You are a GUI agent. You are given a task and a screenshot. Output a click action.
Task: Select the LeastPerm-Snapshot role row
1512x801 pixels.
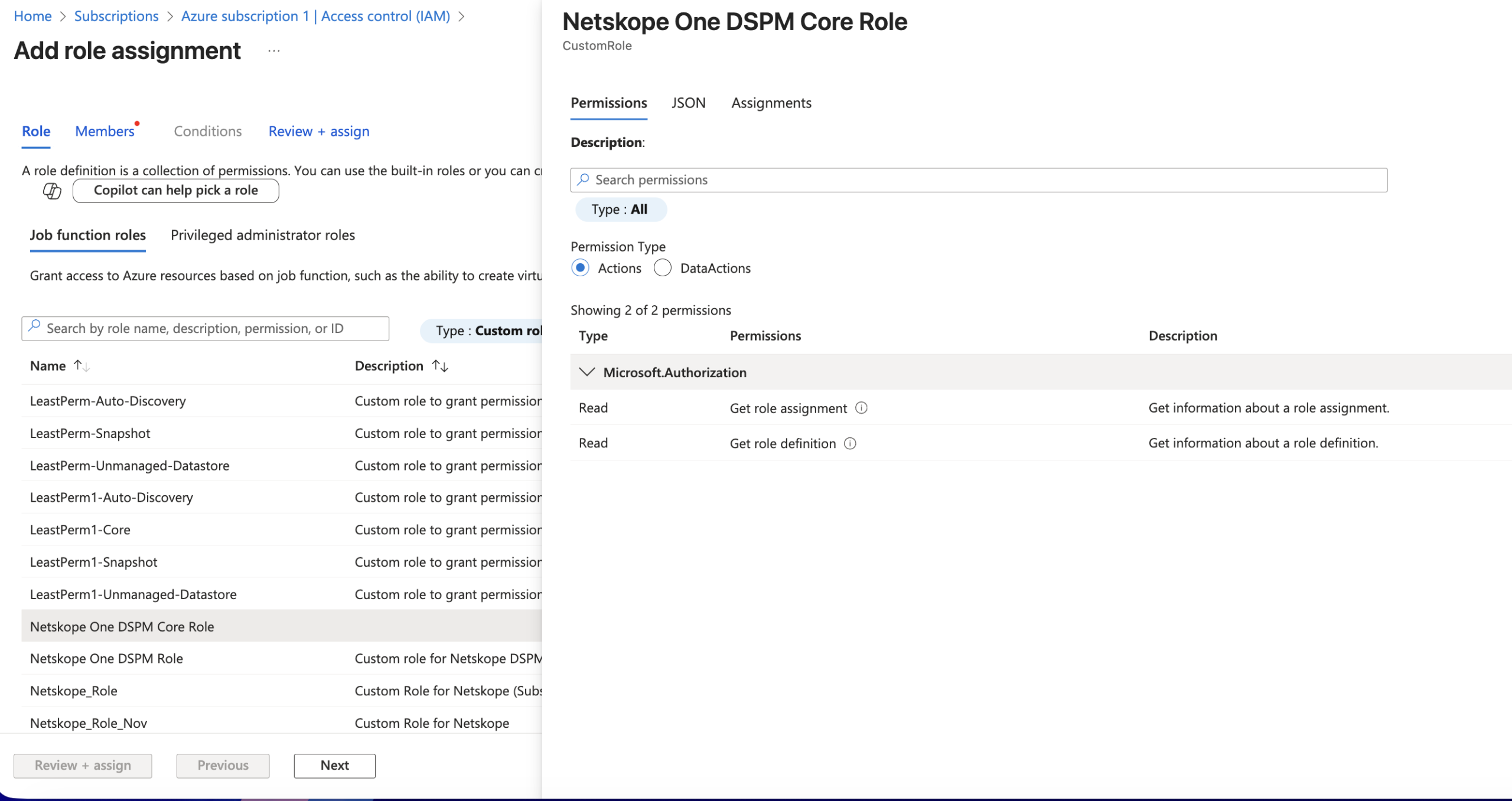coord(282,433)
